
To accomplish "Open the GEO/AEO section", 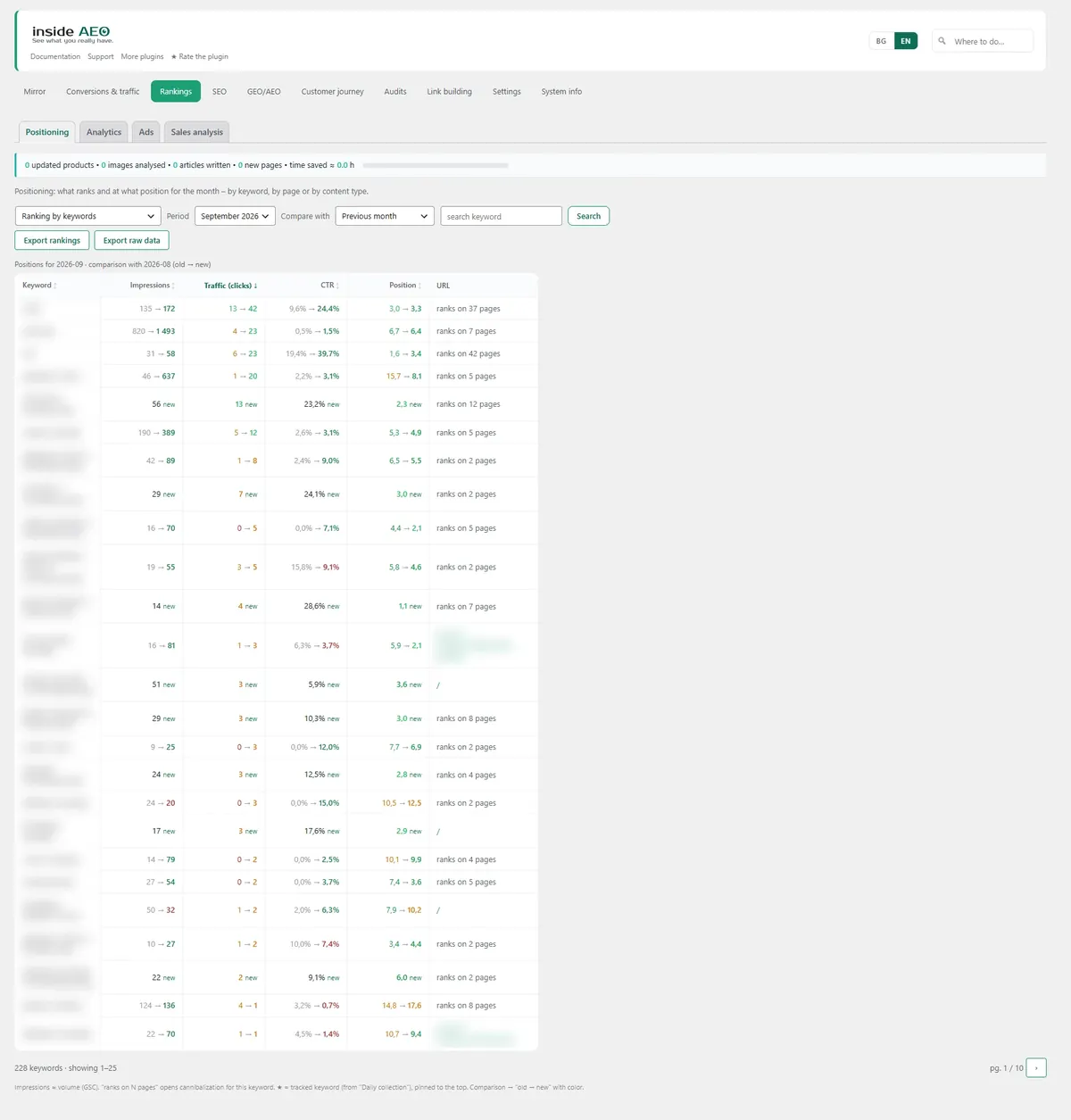I will pyautogui.click(x=264, y=91).
